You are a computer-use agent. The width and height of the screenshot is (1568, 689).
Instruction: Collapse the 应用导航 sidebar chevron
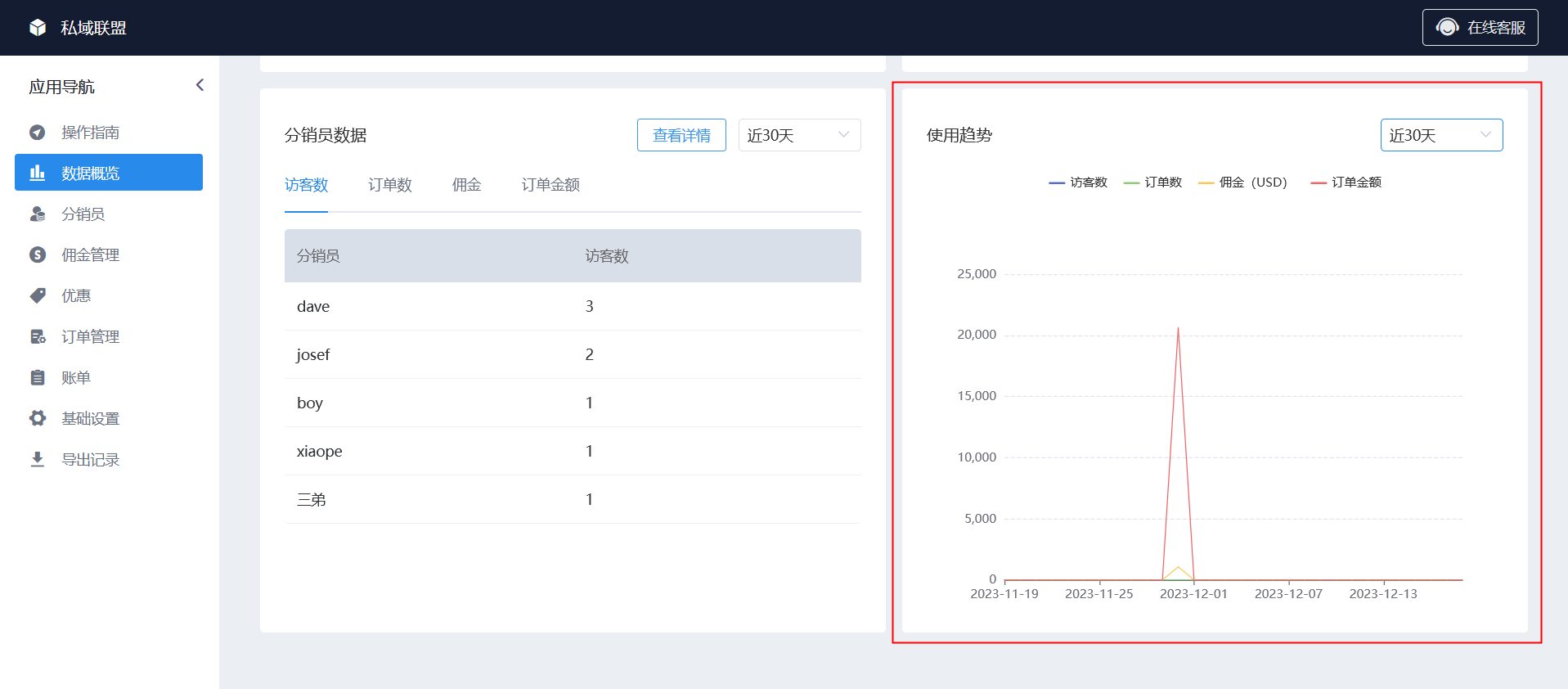(x=200, y=85)
